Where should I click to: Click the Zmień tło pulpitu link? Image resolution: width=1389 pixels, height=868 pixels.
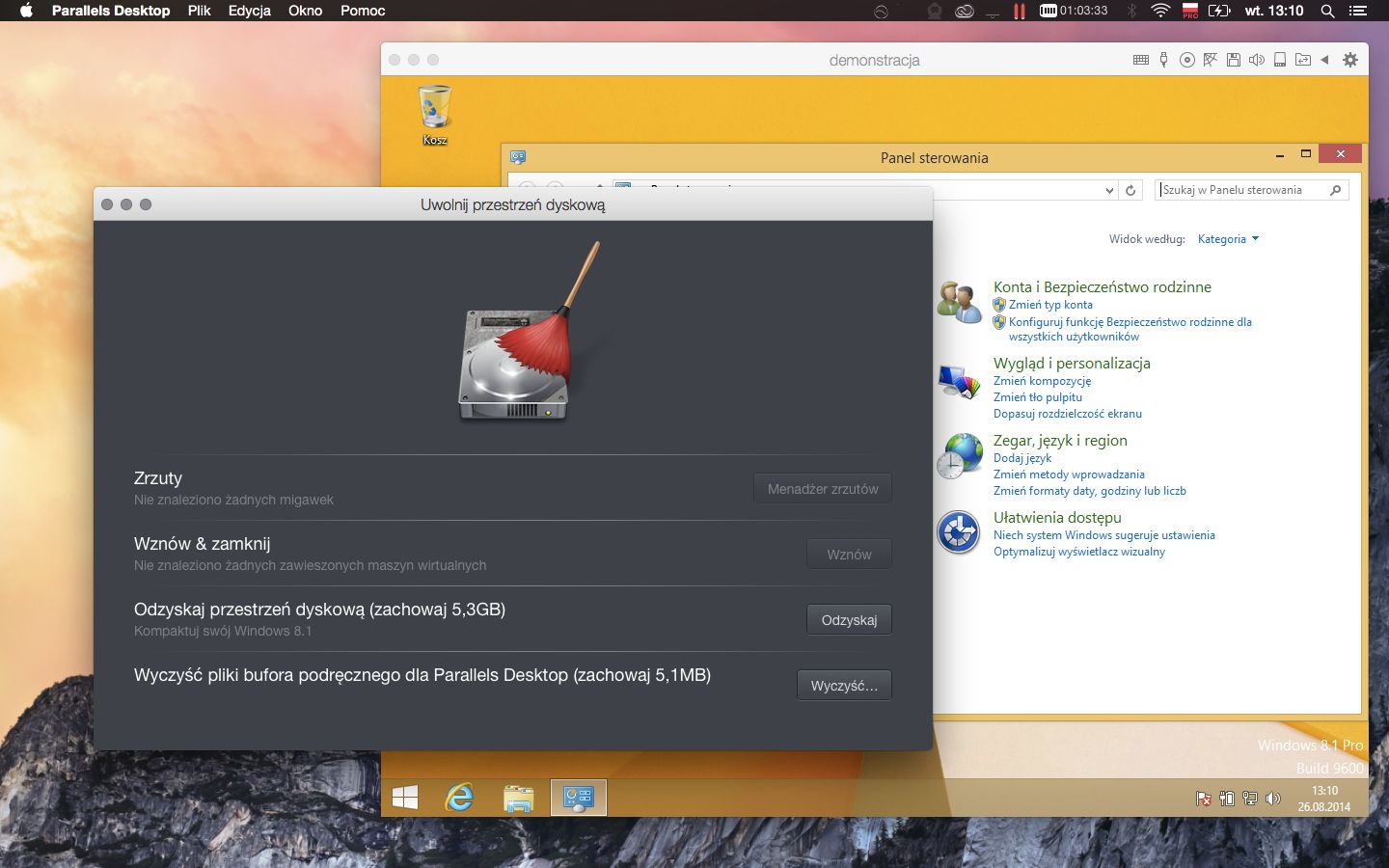tap(1038, 397)
